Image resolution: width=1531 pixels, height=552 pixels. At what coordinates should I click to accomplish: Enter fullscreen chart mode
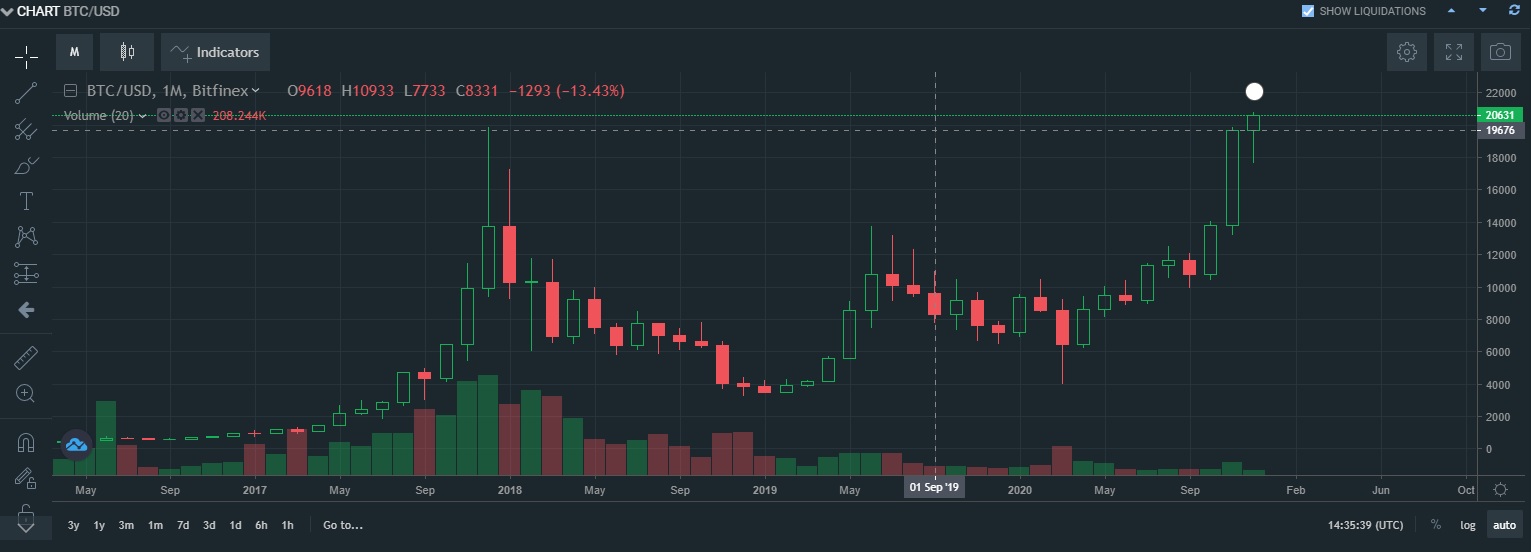(1454, 52)
